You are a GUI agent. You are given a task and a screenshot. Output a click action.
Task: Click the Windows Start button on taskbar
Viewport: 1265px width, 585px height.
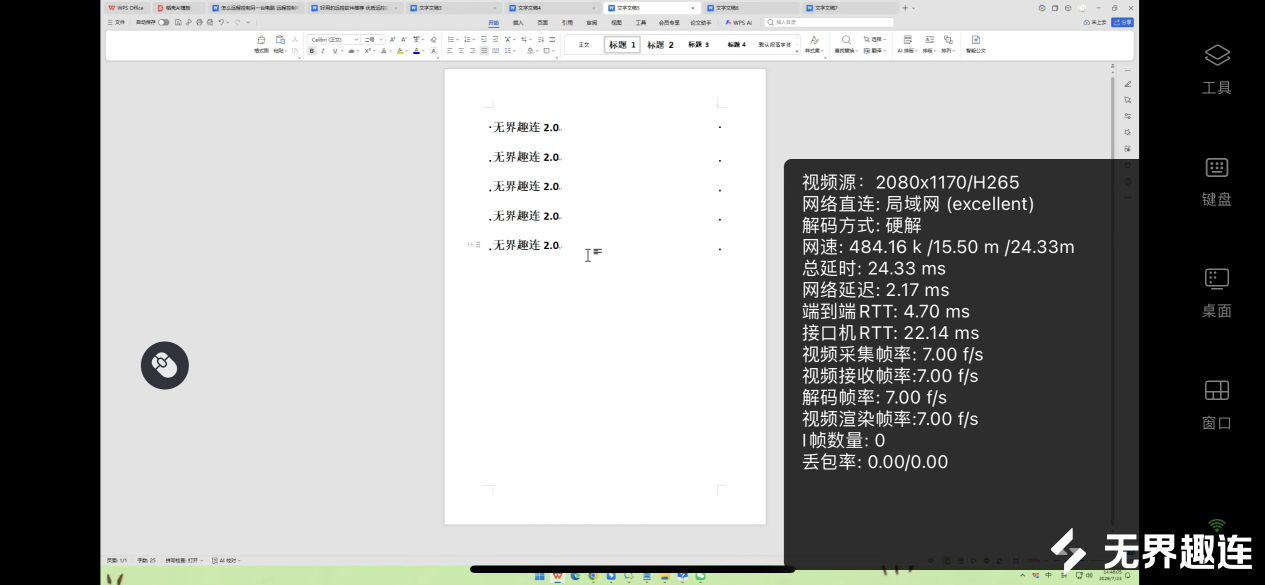(x=540, y=576)
